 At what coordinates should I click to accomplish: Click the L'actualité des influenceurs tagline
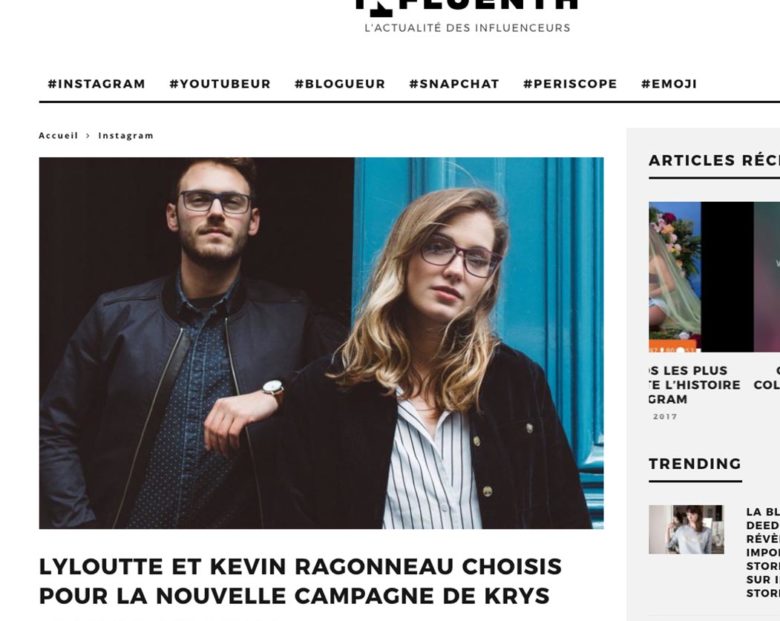(467, 28)
